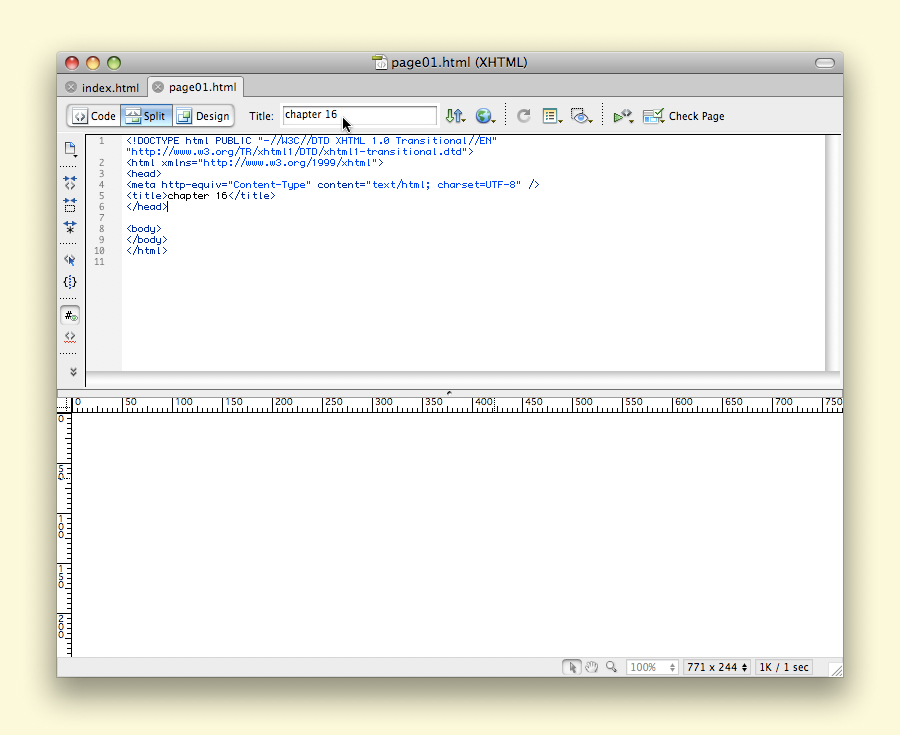Open the View Options dropdown
900x735 pixels.
552,116
